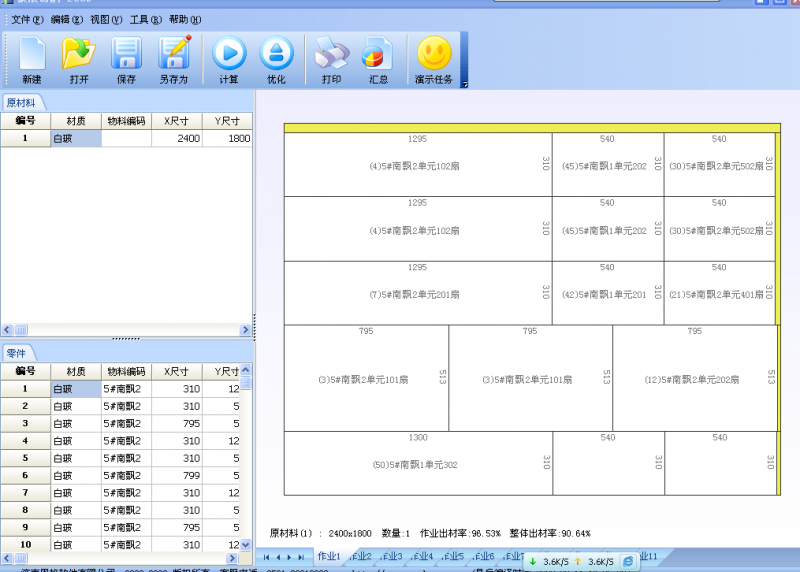800x572 pixels.
Task: Expand the toolbar overflow arrow
Action: (x=464, y=85)
